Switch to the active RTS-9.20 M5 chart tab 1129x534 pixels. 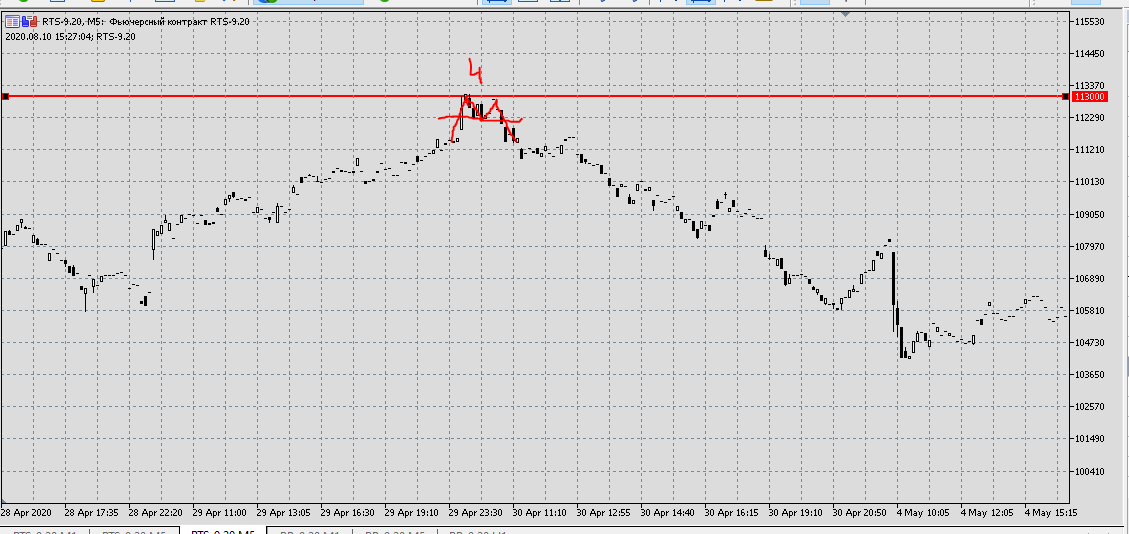tap(224, 532)
